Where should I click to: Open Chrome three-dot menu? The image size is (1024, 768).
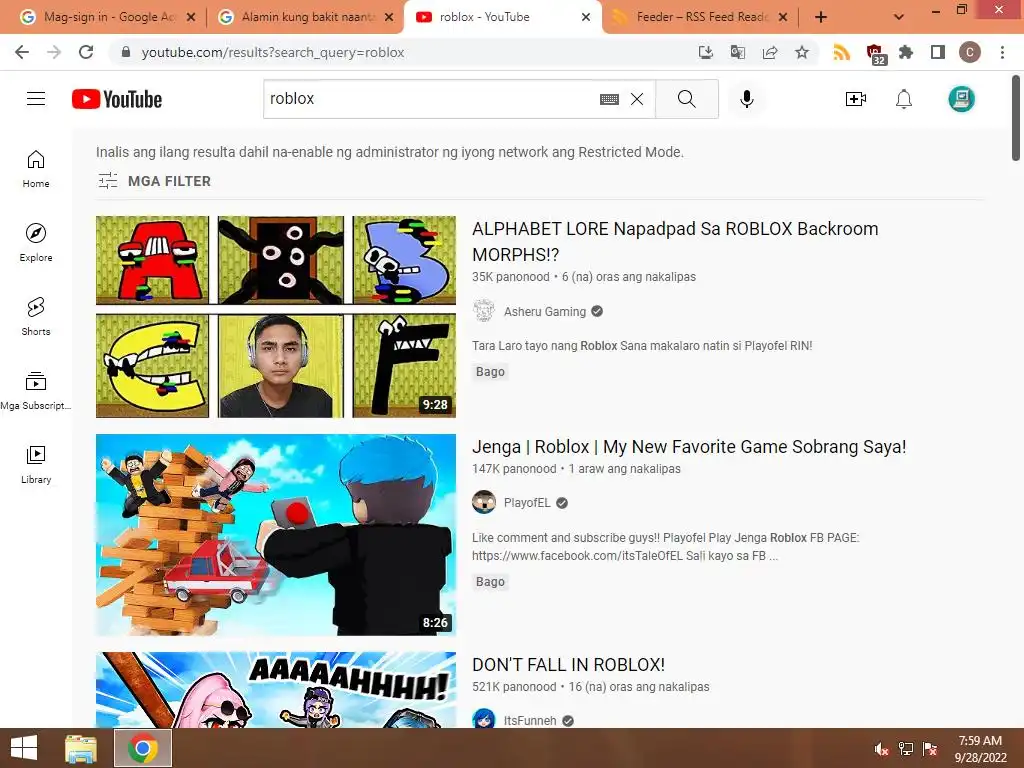(1002, 52)
